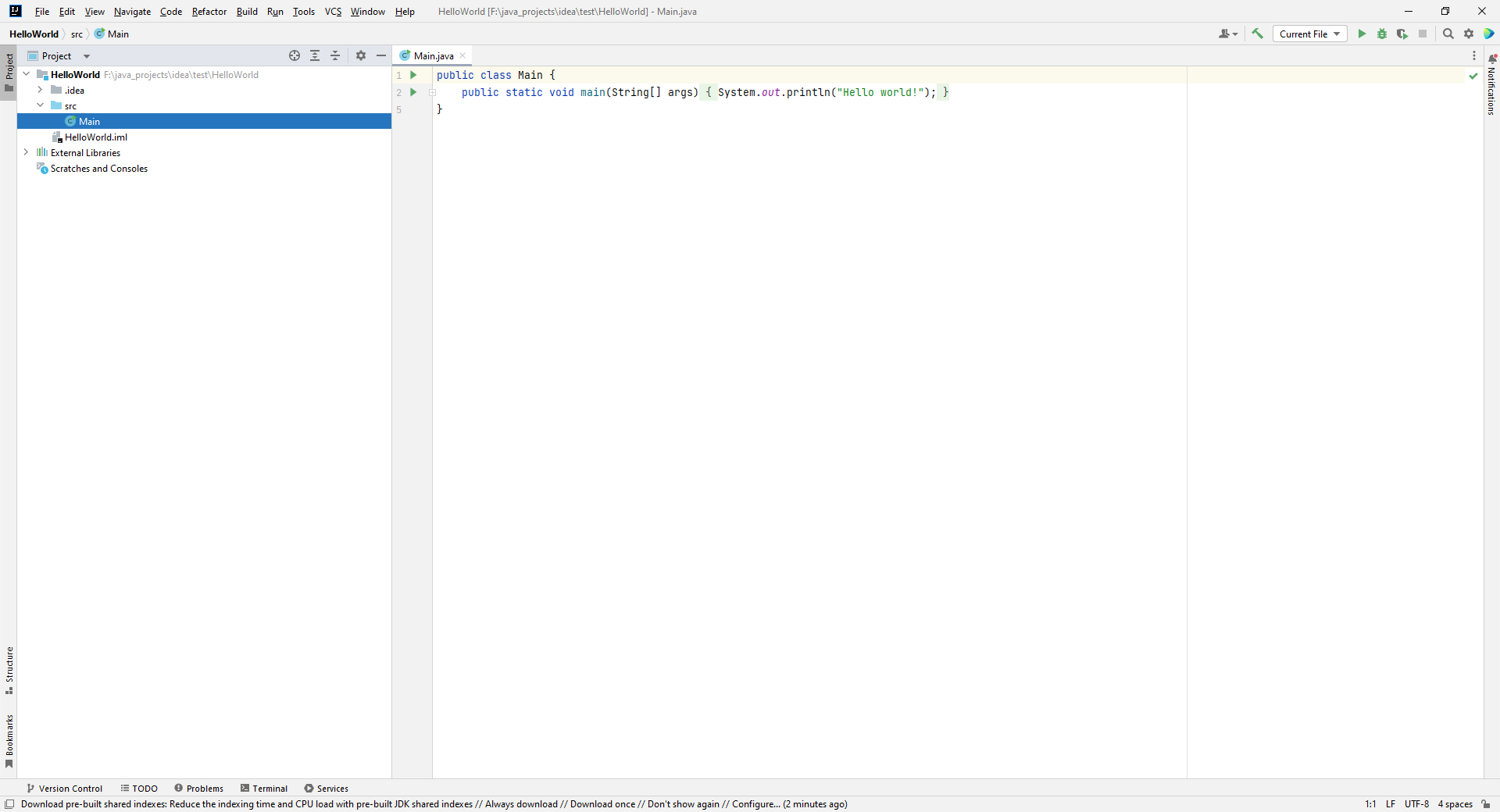Open the Build menu
The height and width of the screenshot is (812, 1500).
coord(247,12)
